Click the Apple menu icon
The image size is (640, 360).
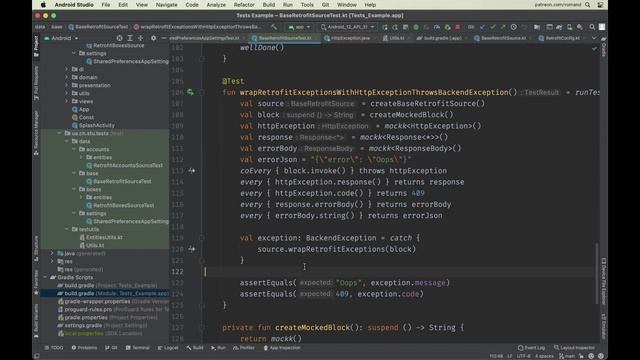[43, 5]
